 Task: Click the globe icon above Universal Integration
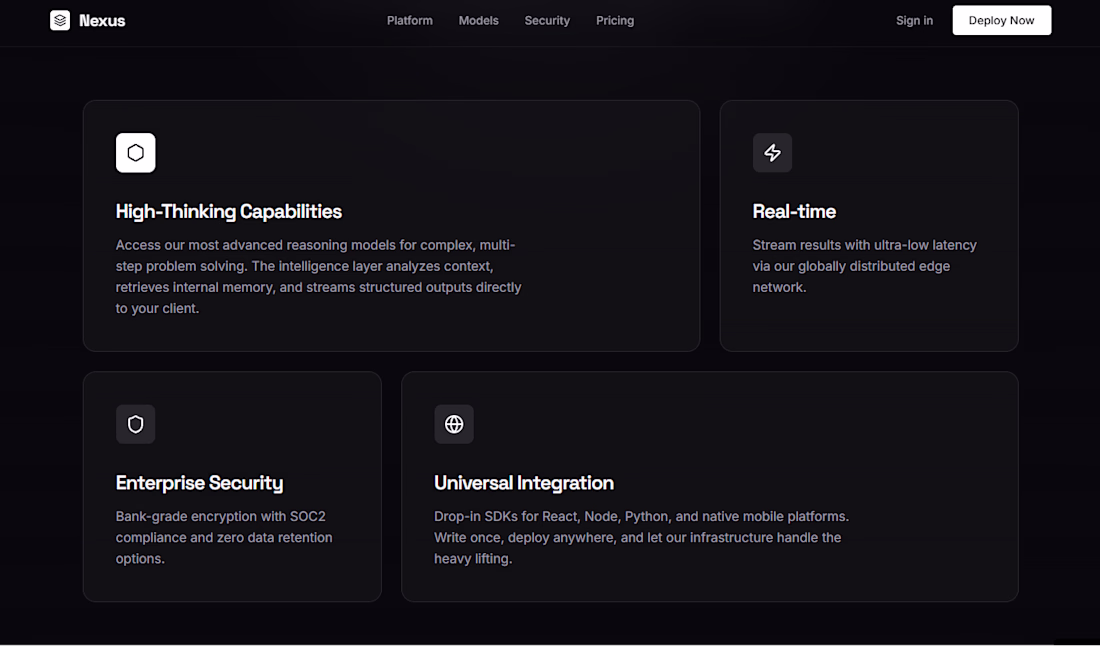[x=454, y=424]
